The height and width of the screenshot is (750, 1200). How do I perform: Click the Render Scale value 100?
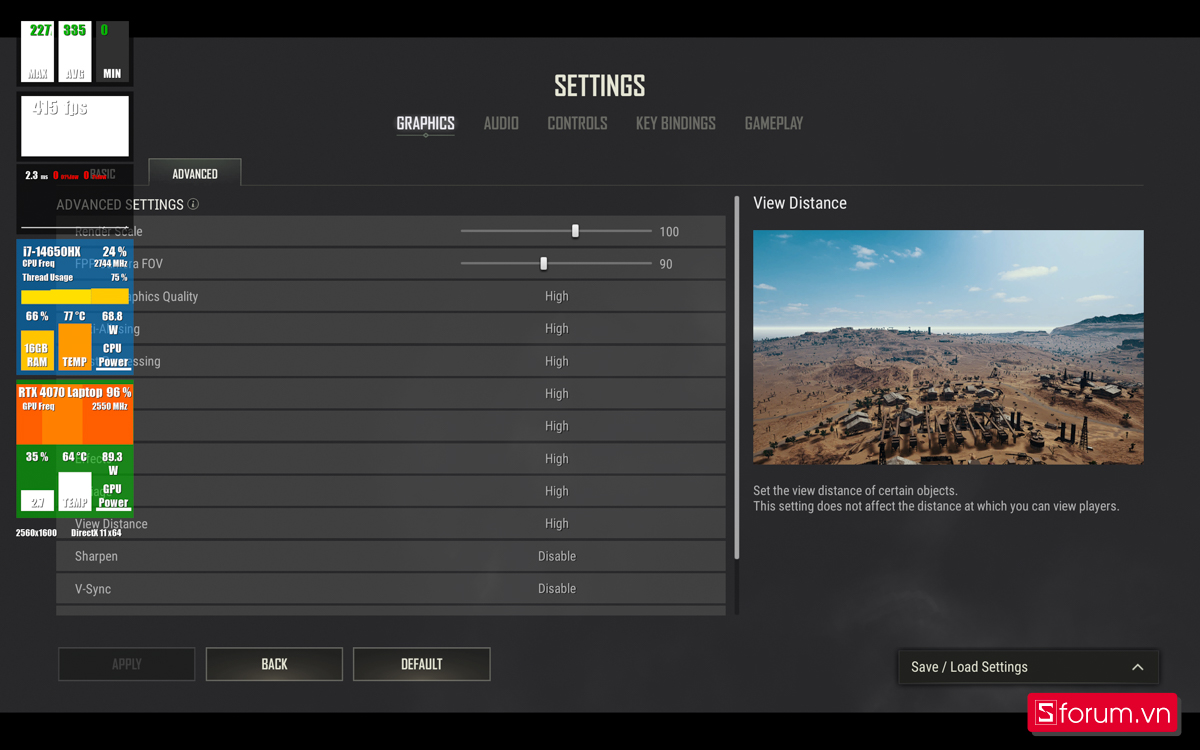point(669,232)
